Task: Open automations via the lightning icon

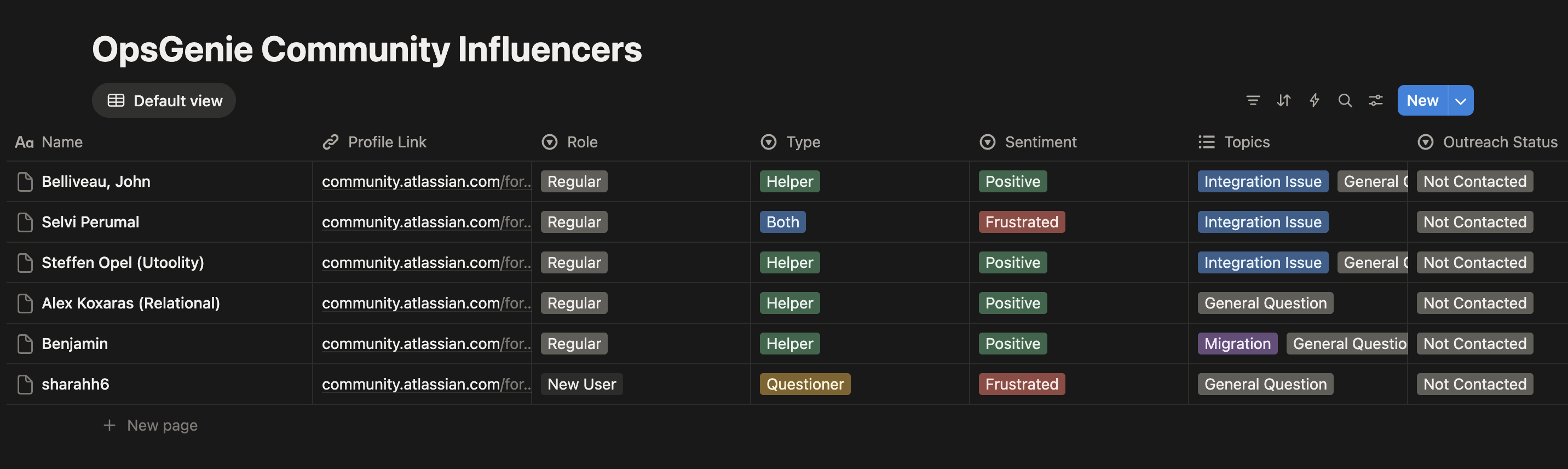Action: click(x=1315, y=100)
